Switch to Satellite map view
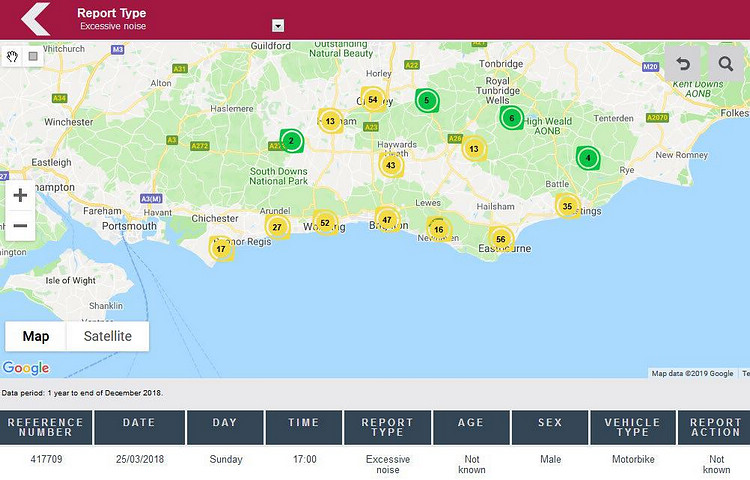 (x=107, y=336)
